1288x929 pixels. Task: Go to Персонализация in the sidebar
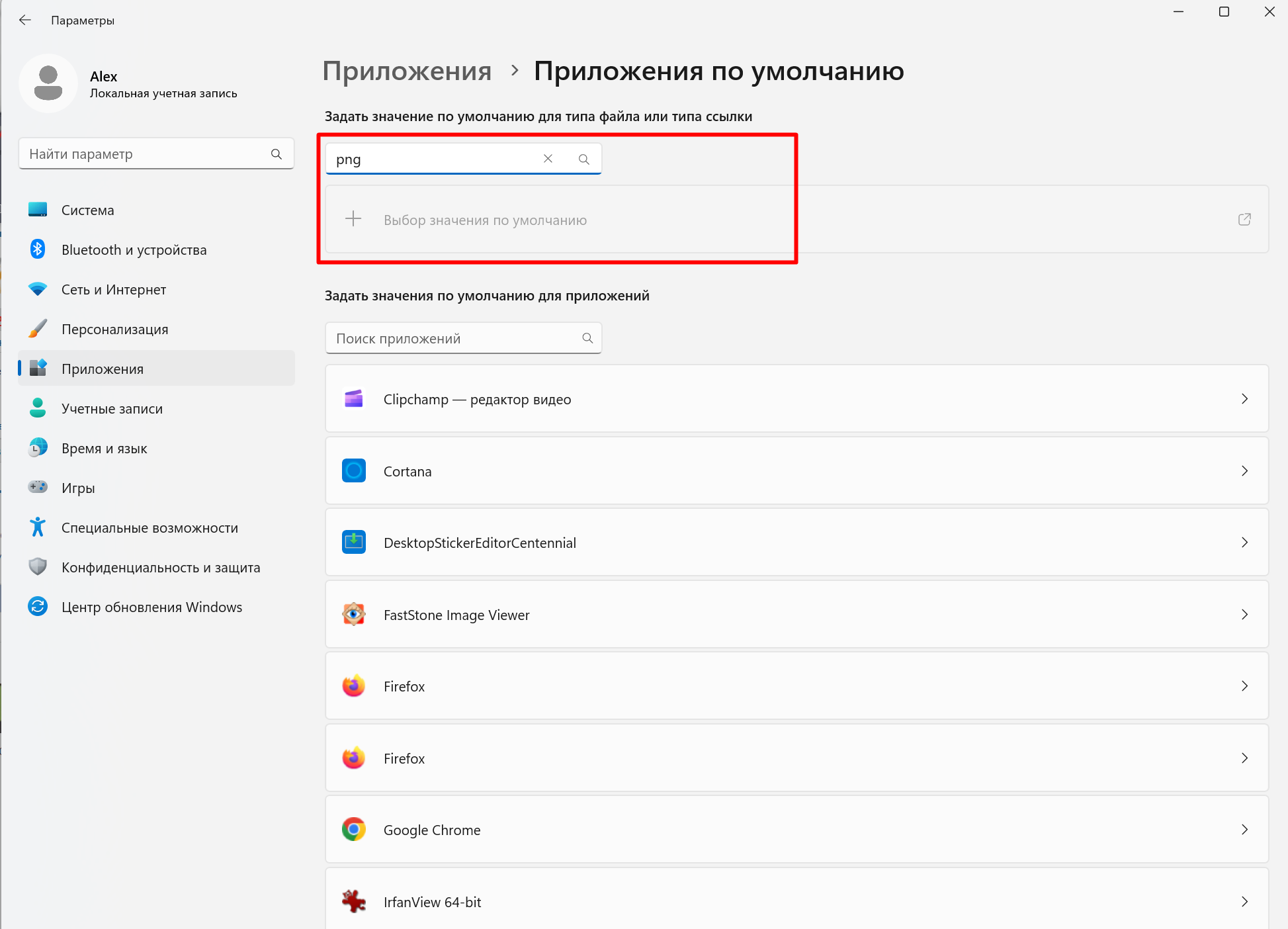114,329
